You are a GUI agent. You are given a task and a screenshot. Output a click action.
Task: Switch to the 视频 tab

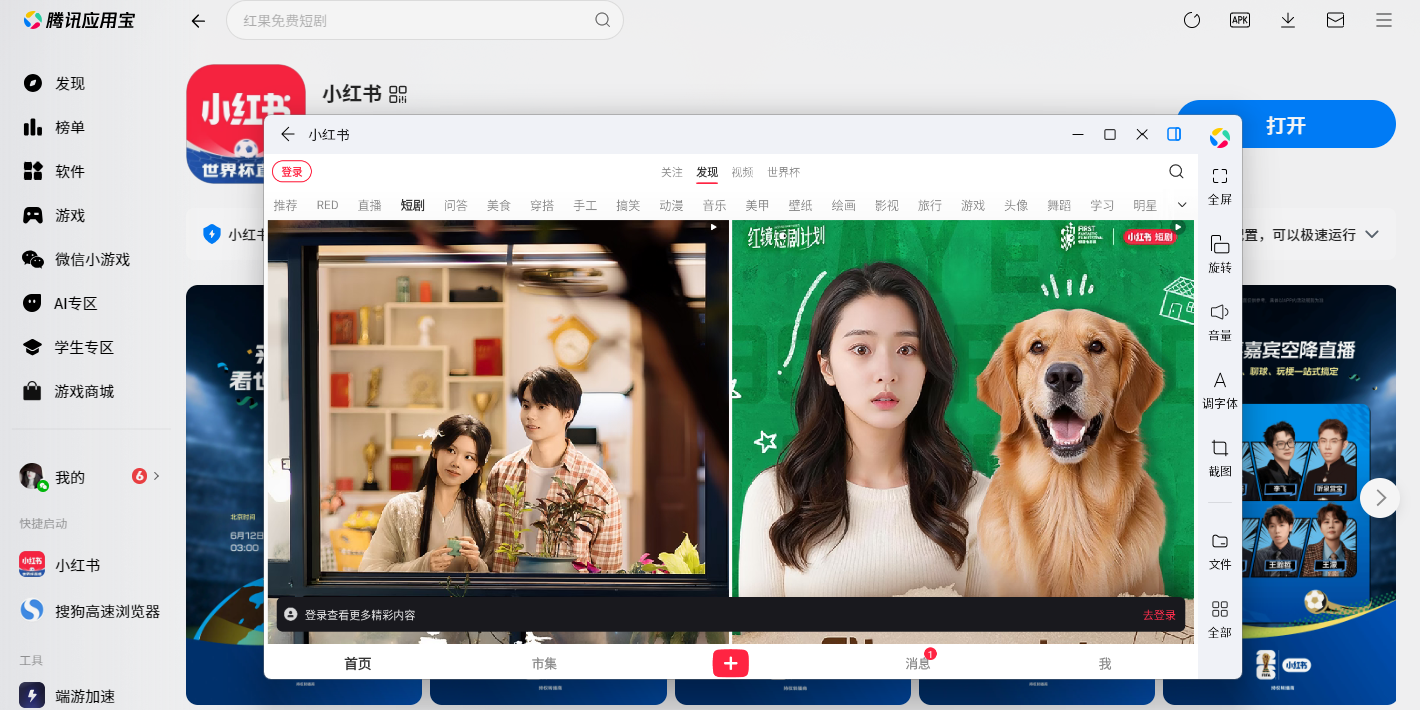(742, 172)
